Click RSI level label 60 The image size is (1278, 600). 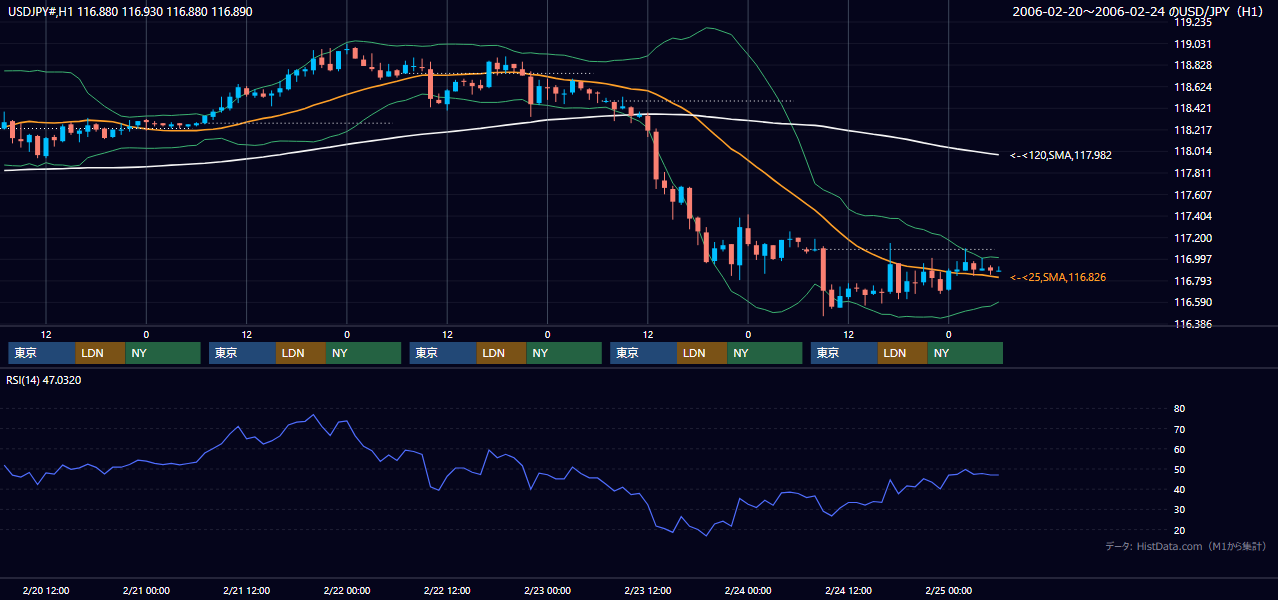pyautogui.click(x=1179, y=449)
